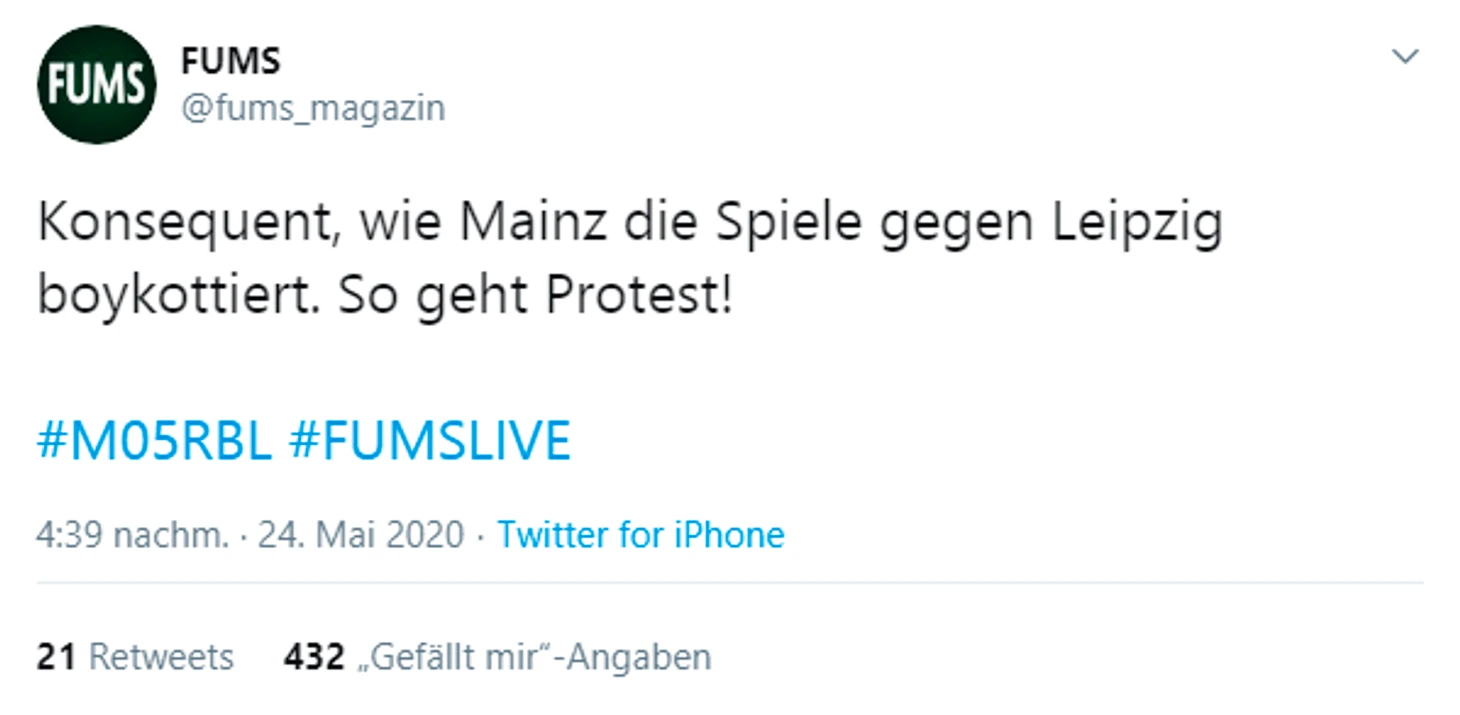
Task: Open the tweet options chevron menu
Action: point(1406,57)
